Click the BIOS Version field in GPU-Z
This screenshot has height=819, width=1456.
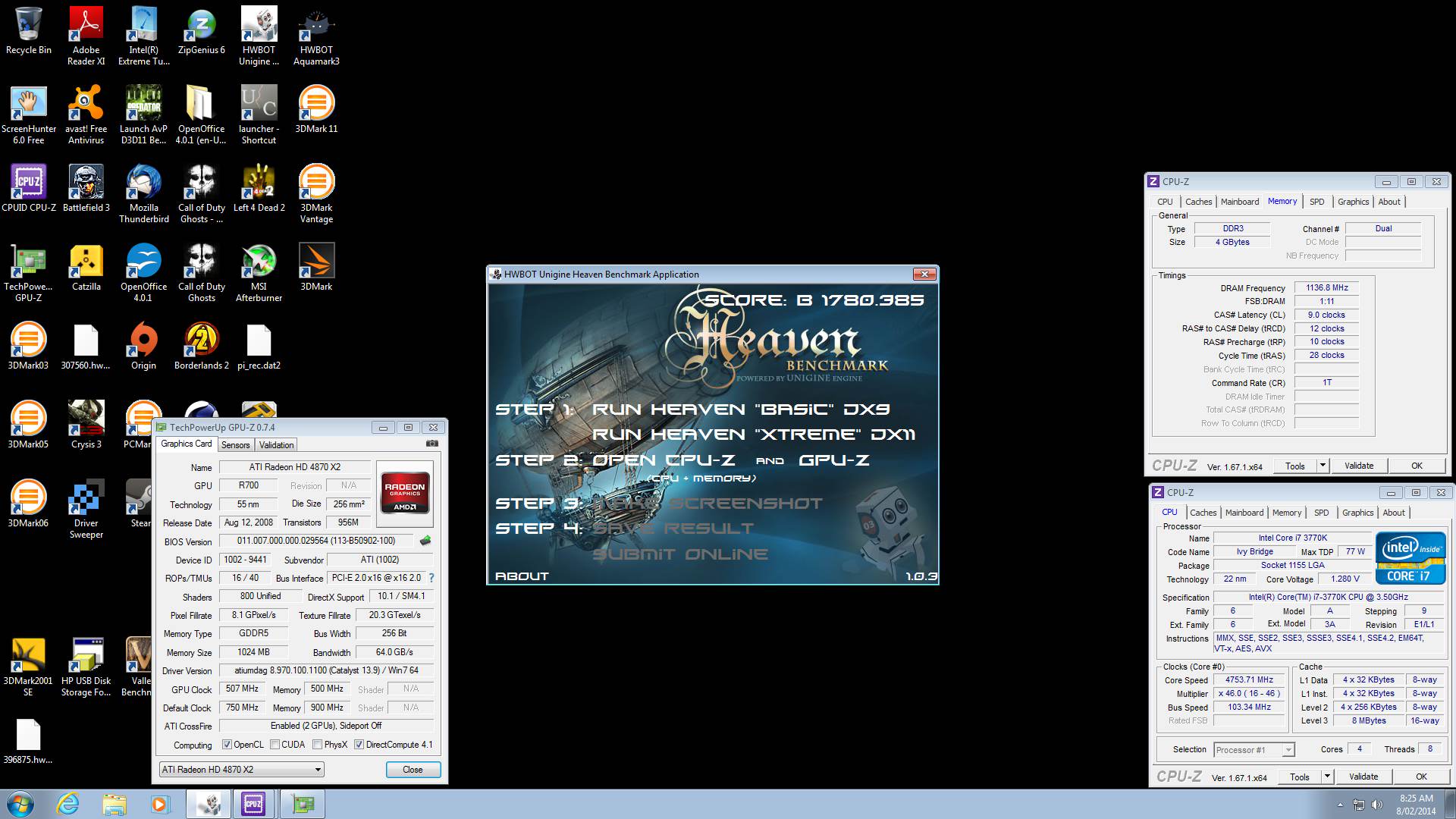[316, 541]
